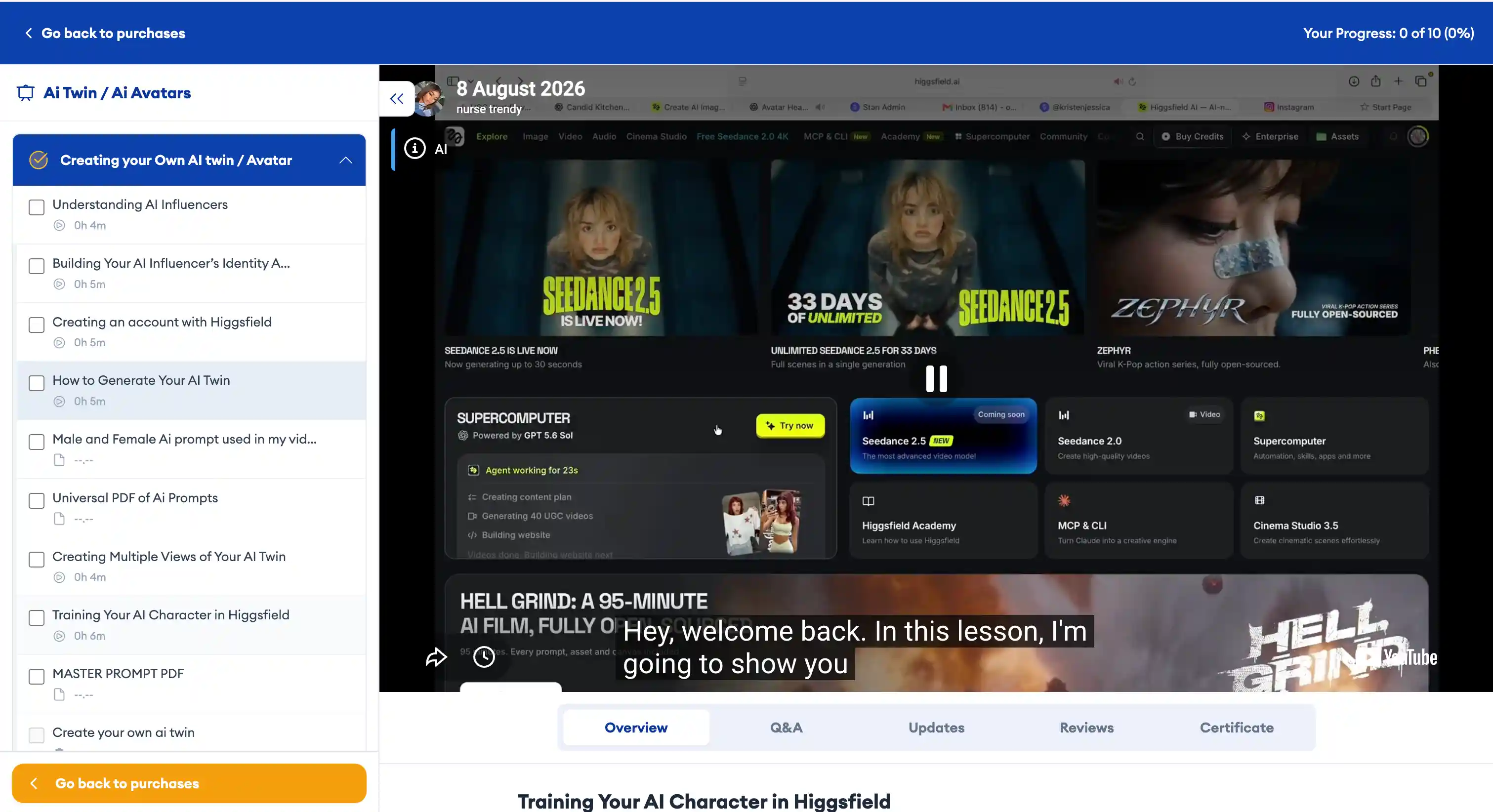Image resolution: width=1493 pixels, height=812 pixels.
Task: Click play icon under Creating an account with Higgsfield
Action: 59,343
